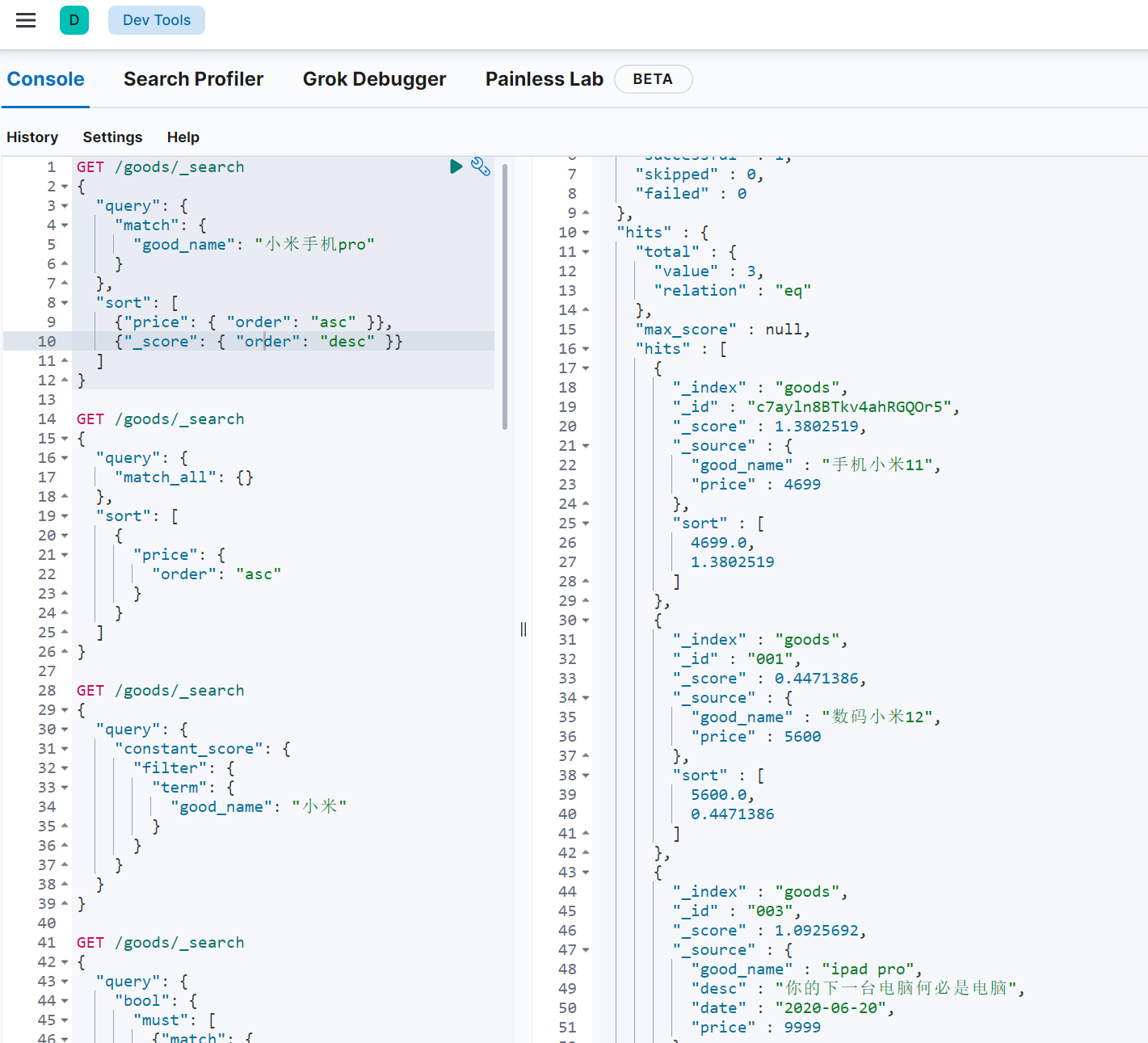Switch to the Search Profiler tab

[193, 79]
